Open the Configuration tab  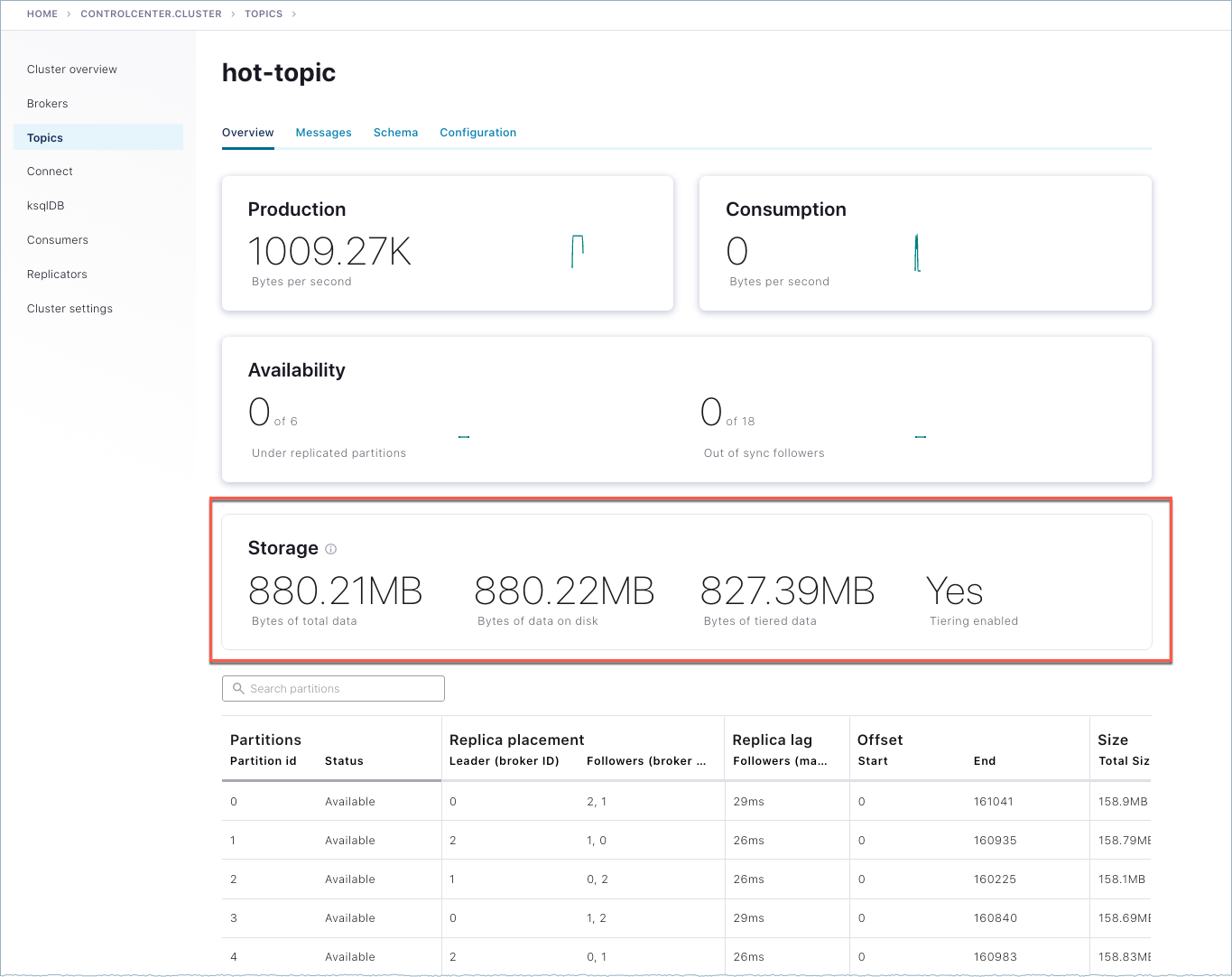477,133
